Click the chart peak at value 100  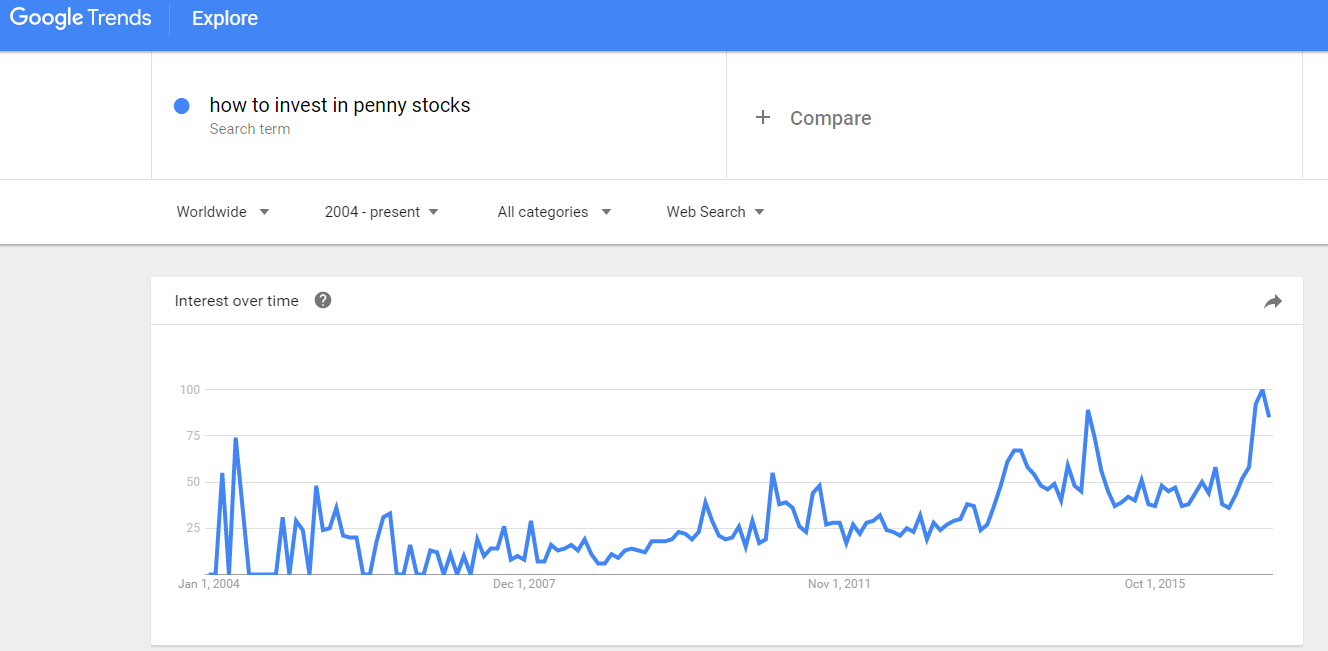[1262, 390]
